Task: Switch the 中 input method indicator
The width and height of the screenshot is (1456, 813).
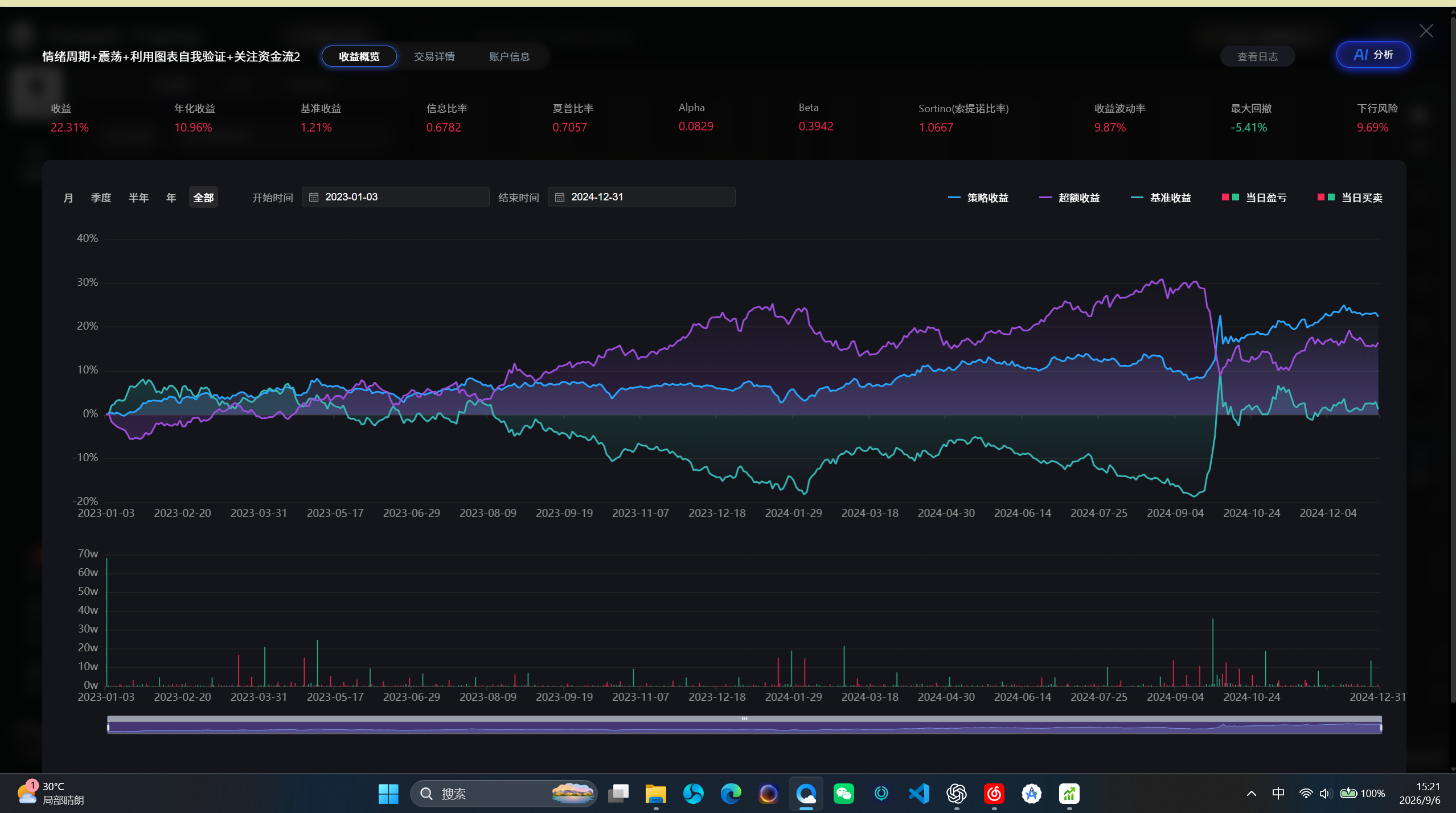Action: pyautogui.click(x=1278, y=794)
